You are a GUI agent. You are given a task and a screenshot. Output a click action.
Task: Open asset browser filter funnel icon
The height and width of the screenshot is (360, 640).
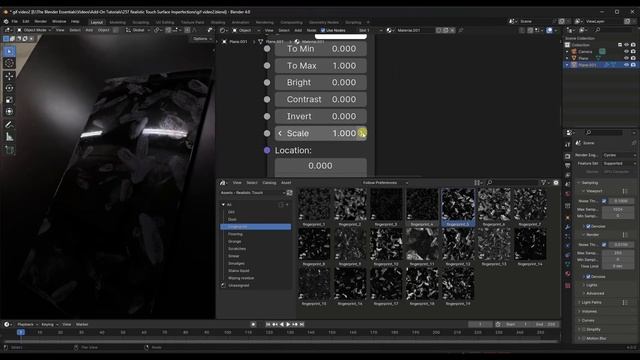coord(543,182)
